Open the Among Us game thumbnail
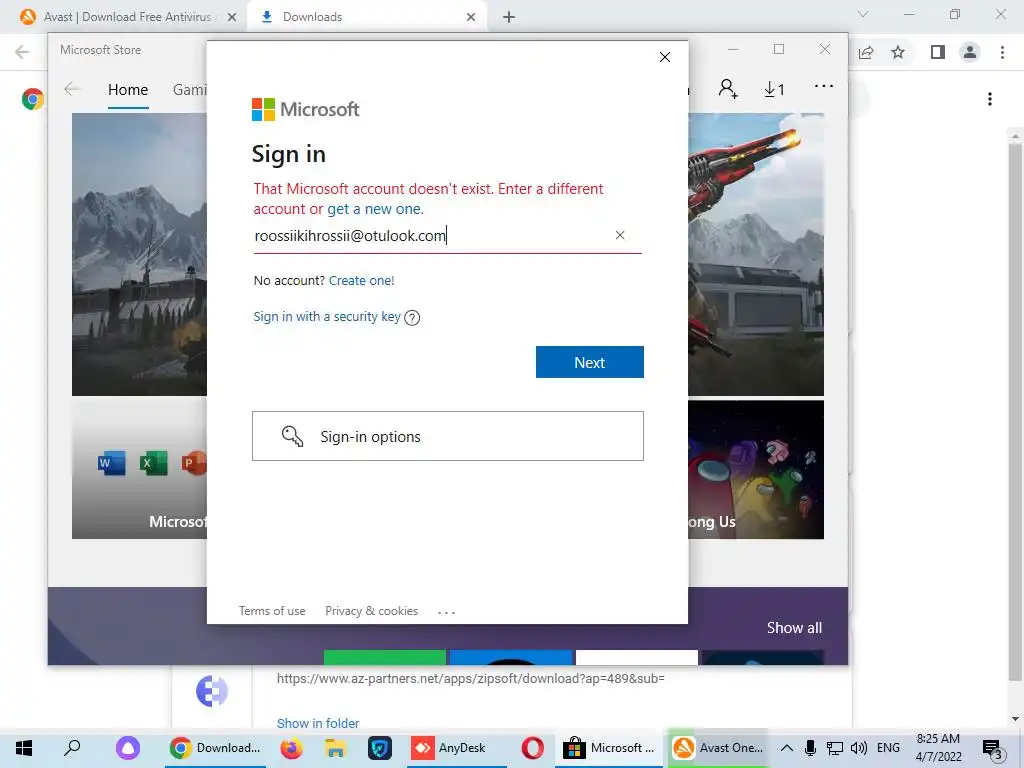This screenshot has width=1024, height=768. (756, 470)
